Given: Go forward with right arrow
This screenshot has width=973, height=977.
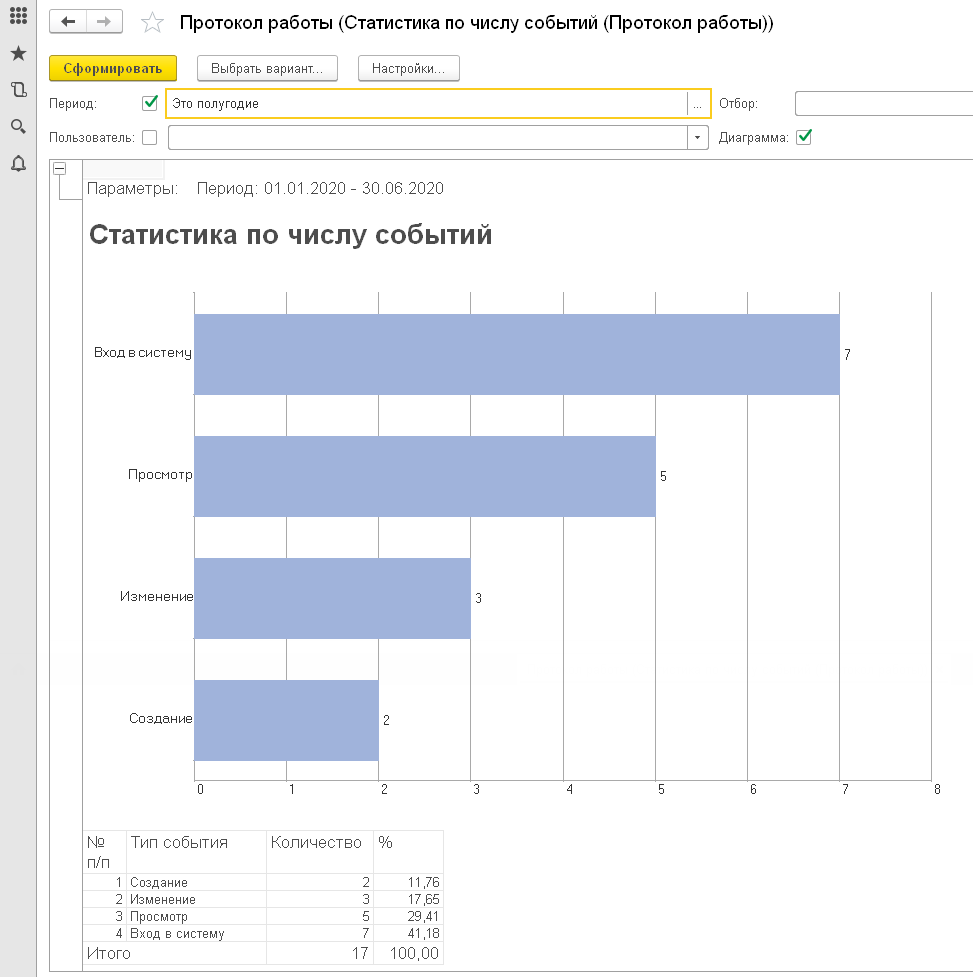Looking at the screenshot, I should click(104, 22).
